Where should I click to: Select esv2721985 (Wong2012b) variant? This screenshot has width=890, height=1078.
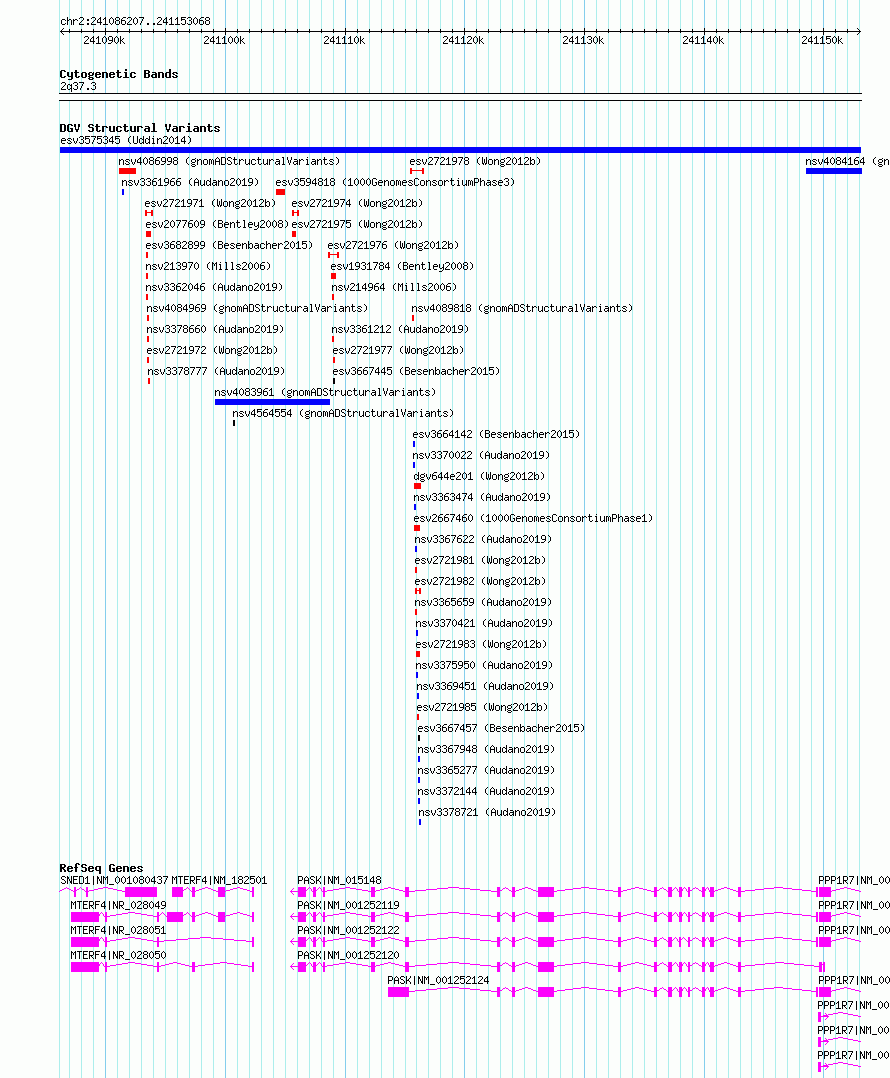[482, 707]
